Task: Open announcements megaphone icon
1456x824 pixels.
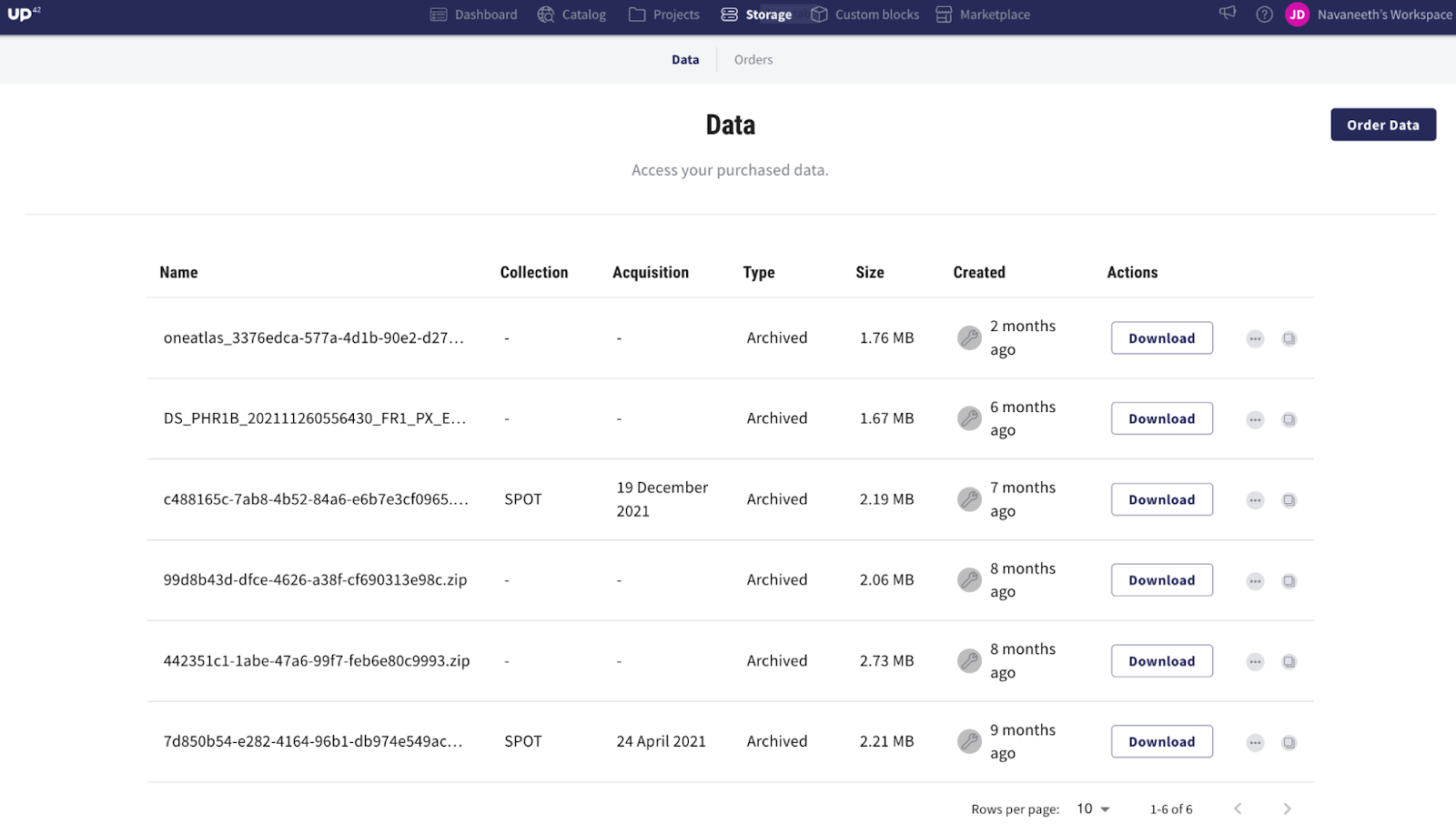Action: tap(1228, 13)
